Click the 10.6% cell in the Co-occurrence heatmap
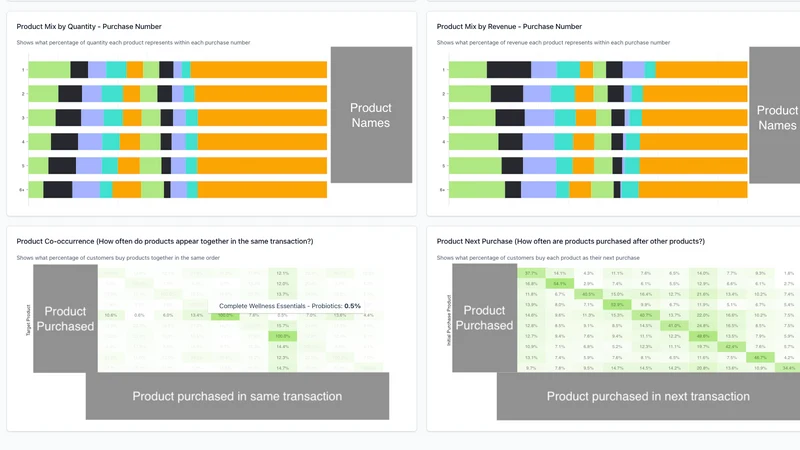 (x=111, y=315)
